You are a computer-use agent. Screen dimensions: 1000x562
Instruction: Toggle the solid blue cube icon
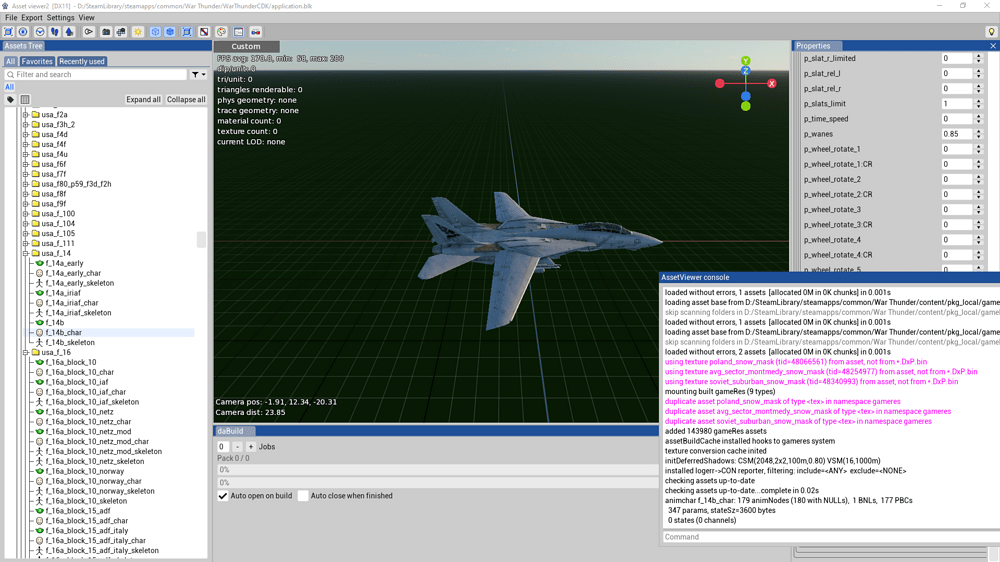tap(170, 32)
